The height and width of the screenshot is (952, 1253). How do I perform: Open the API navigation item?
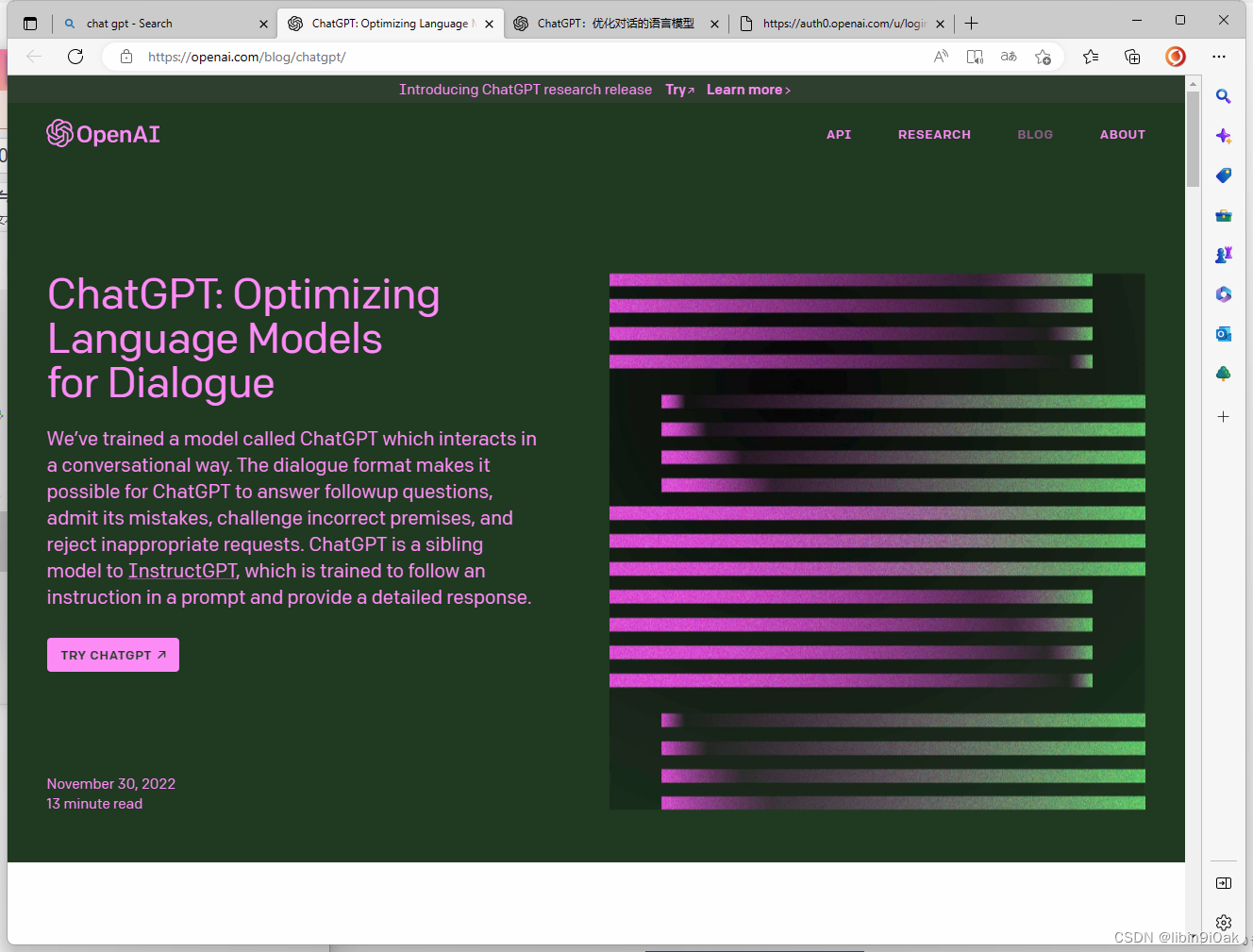(x=839, y=135)
